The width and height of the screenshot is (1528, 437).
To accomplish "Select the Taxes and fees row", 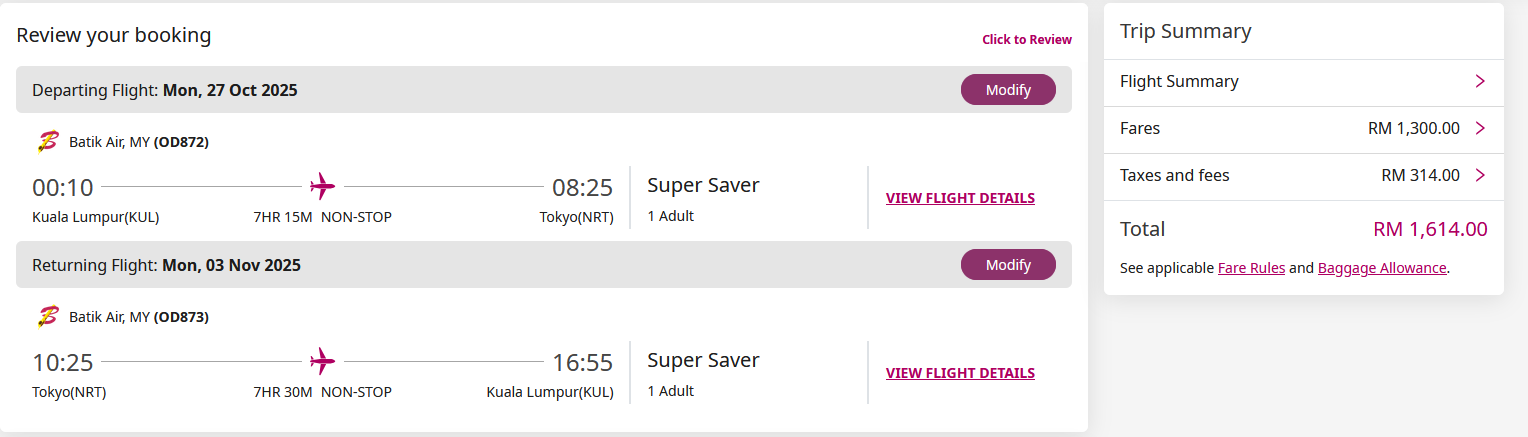I will 1304,176.
